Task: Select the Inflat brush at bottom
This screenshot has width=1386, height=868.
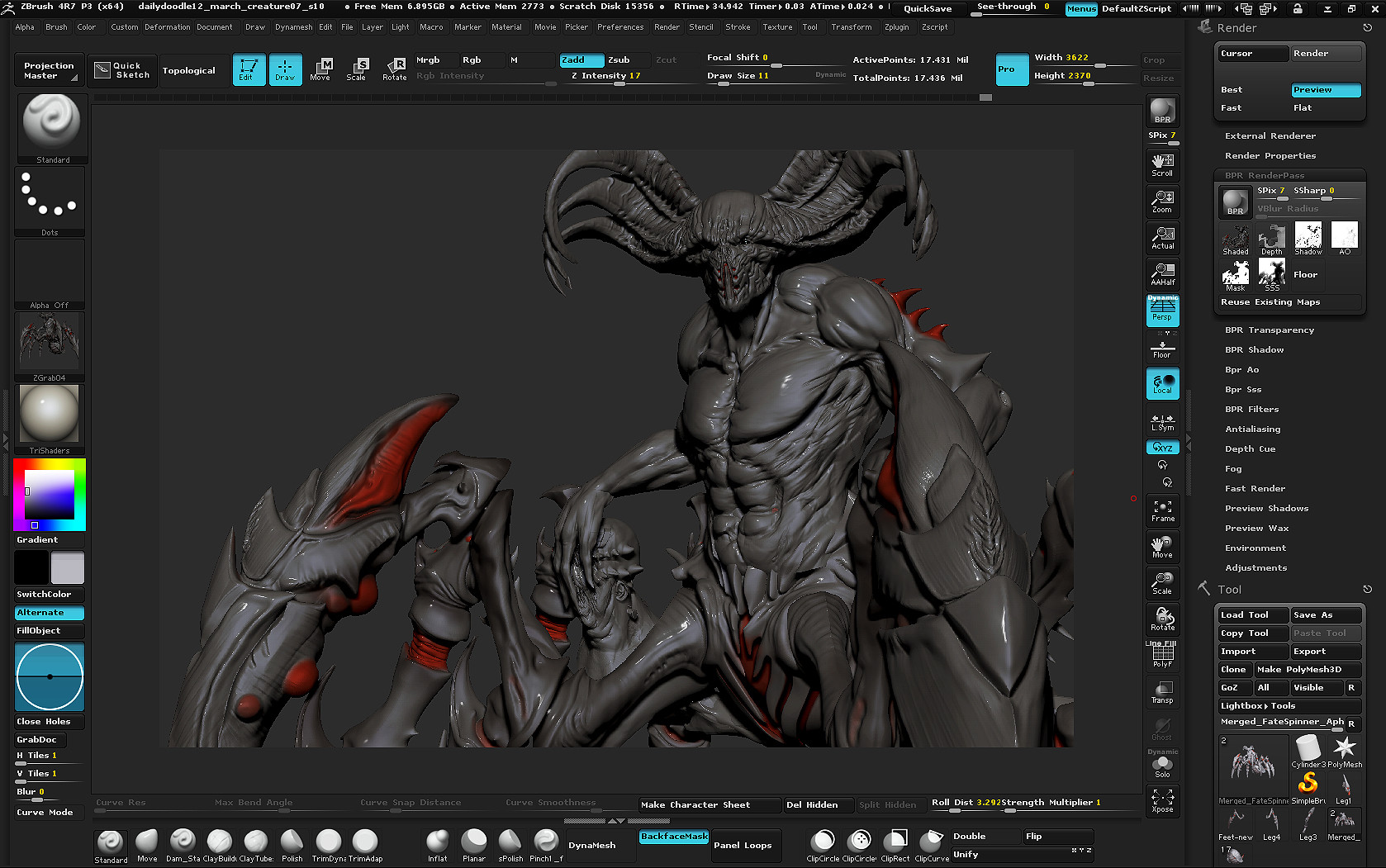Action: coord(438,846)
